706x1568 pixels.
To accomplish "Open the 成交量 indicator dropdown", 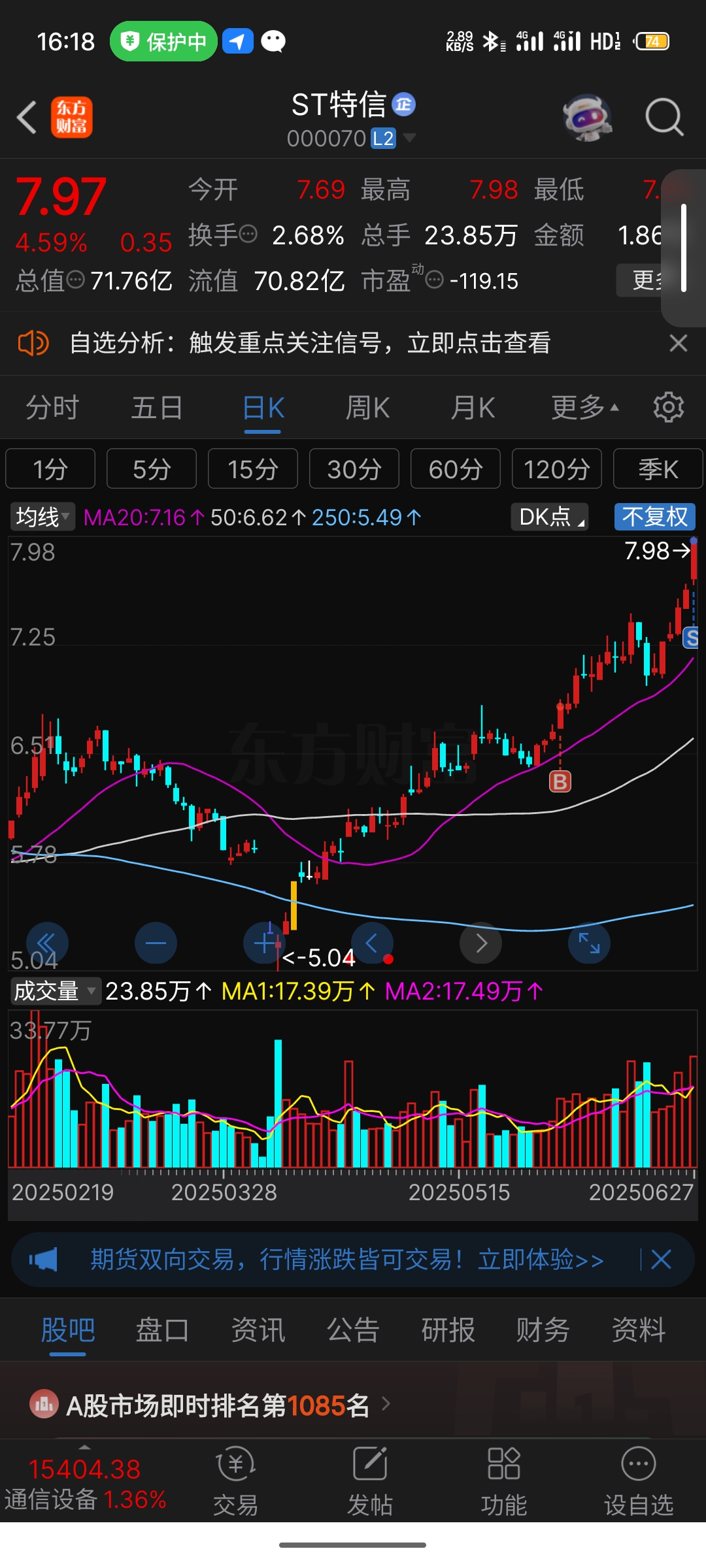I will (55, 991).
